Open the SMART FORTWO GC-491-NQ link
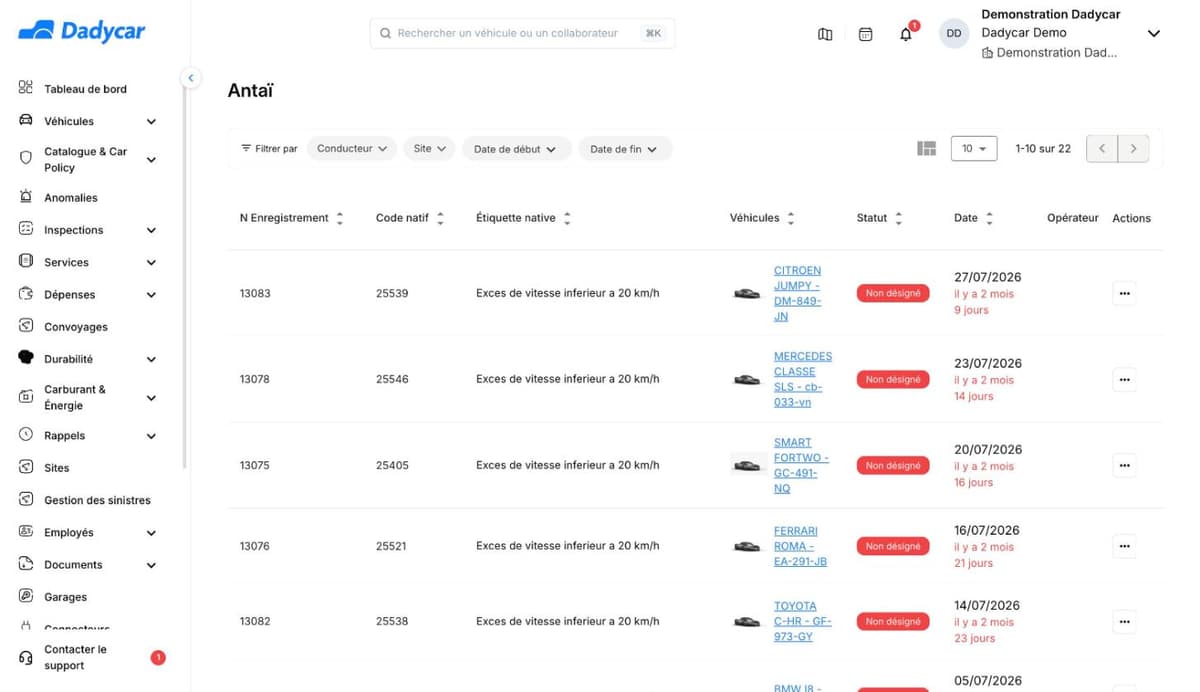The image size is (1200, 692). click(801, 465)
